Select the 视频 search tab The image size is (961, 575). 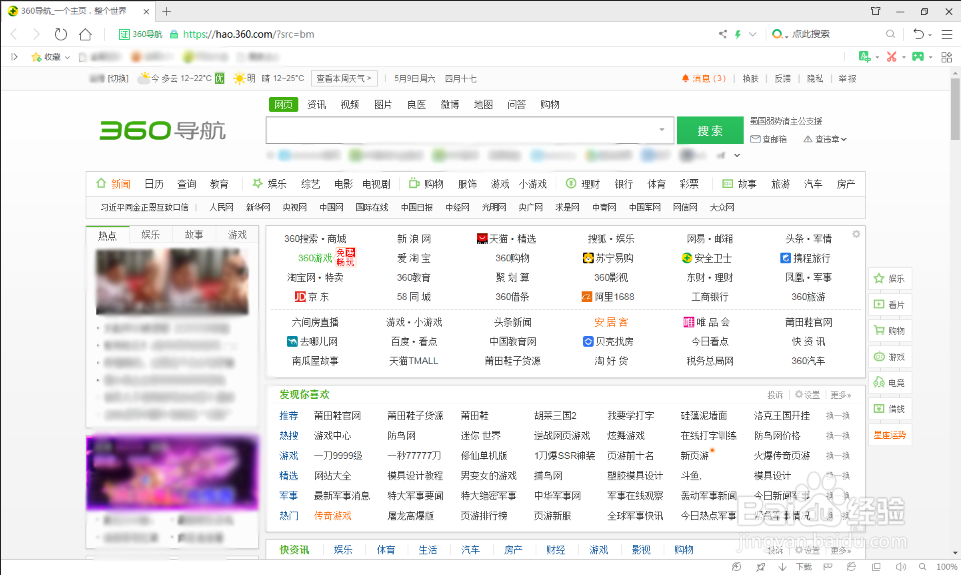(349, 104)
